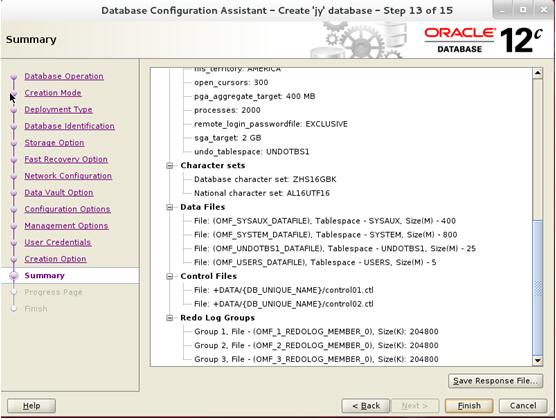Open Network Configuration step
This screenshot has width=556, height=420.
tap(68, 176)
